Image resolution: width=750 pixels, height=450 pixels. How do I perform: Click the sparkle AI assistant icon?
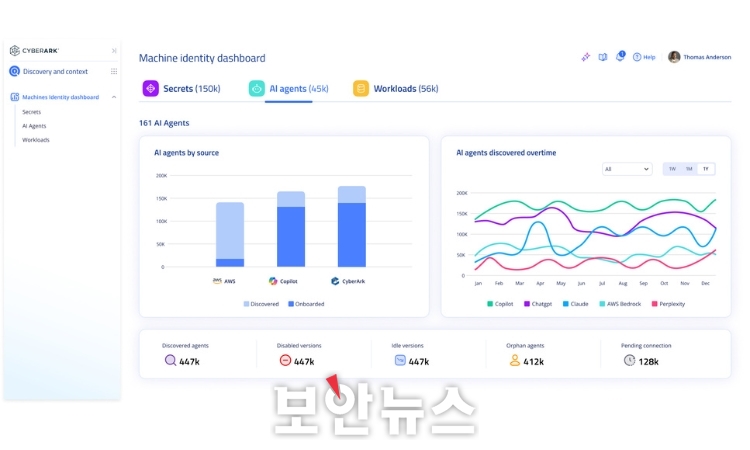586,57
